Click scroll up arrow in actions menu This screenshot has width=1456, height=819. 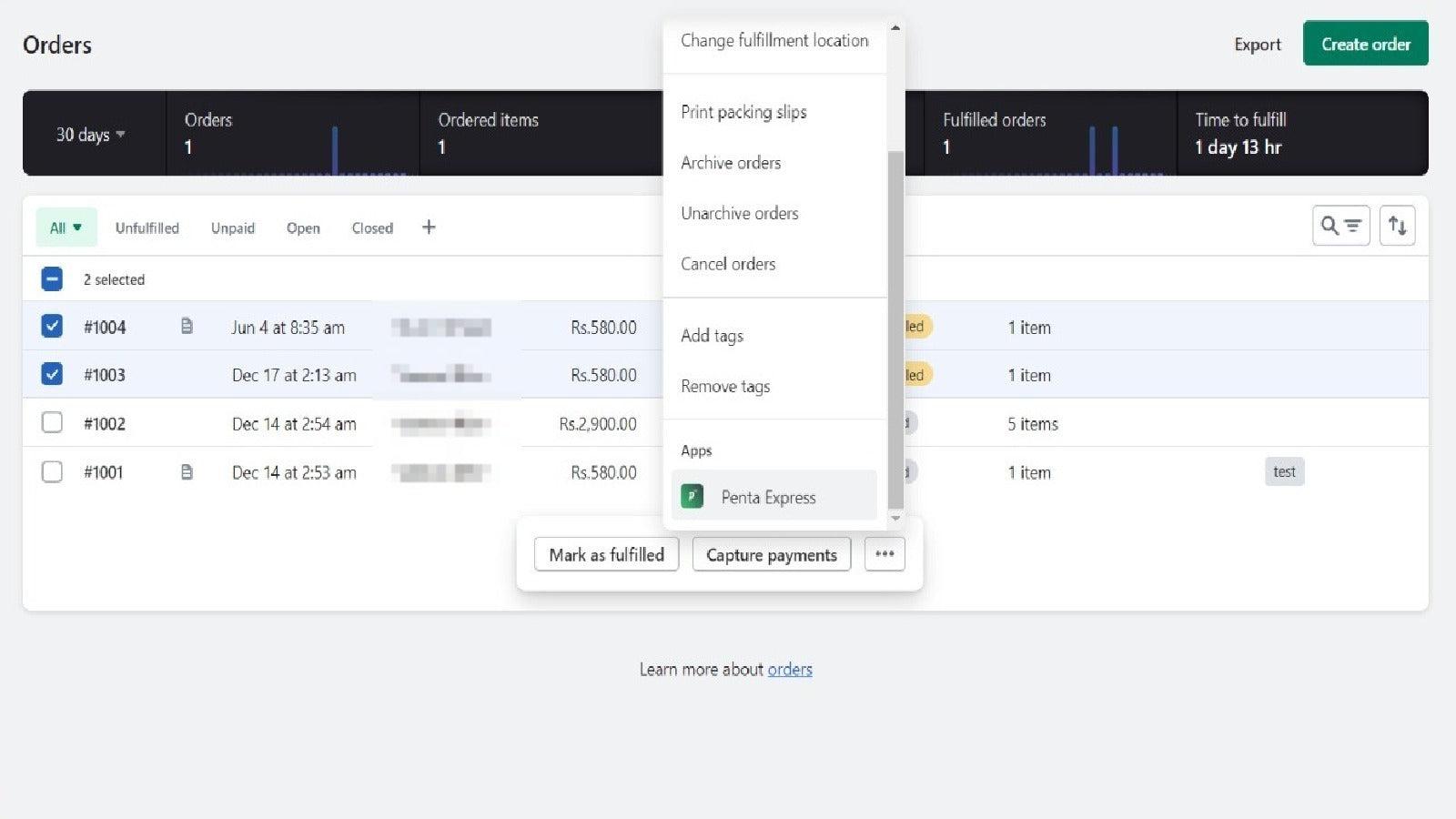click(895, 28)
